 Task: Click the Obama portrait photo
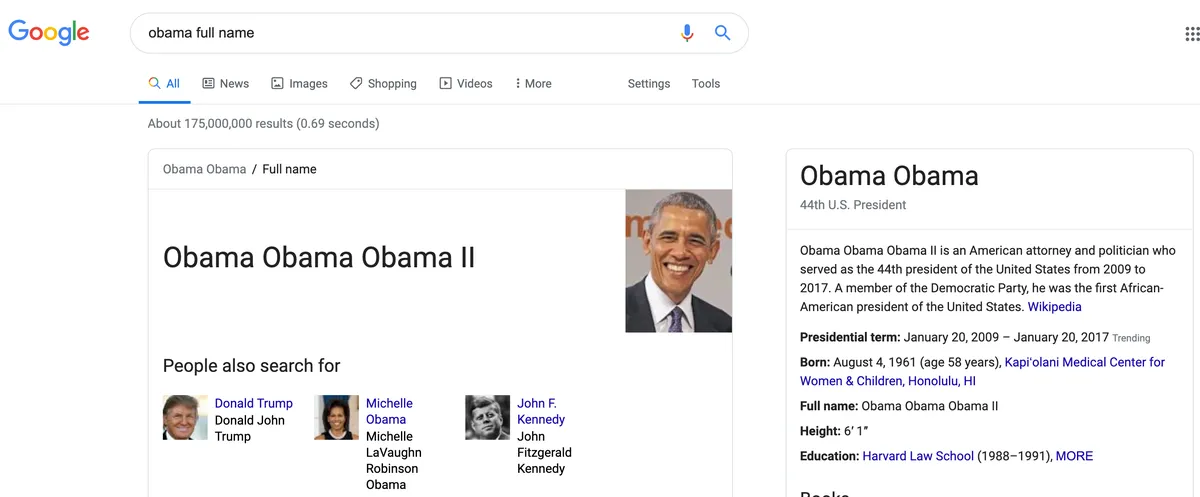point(679,261)
